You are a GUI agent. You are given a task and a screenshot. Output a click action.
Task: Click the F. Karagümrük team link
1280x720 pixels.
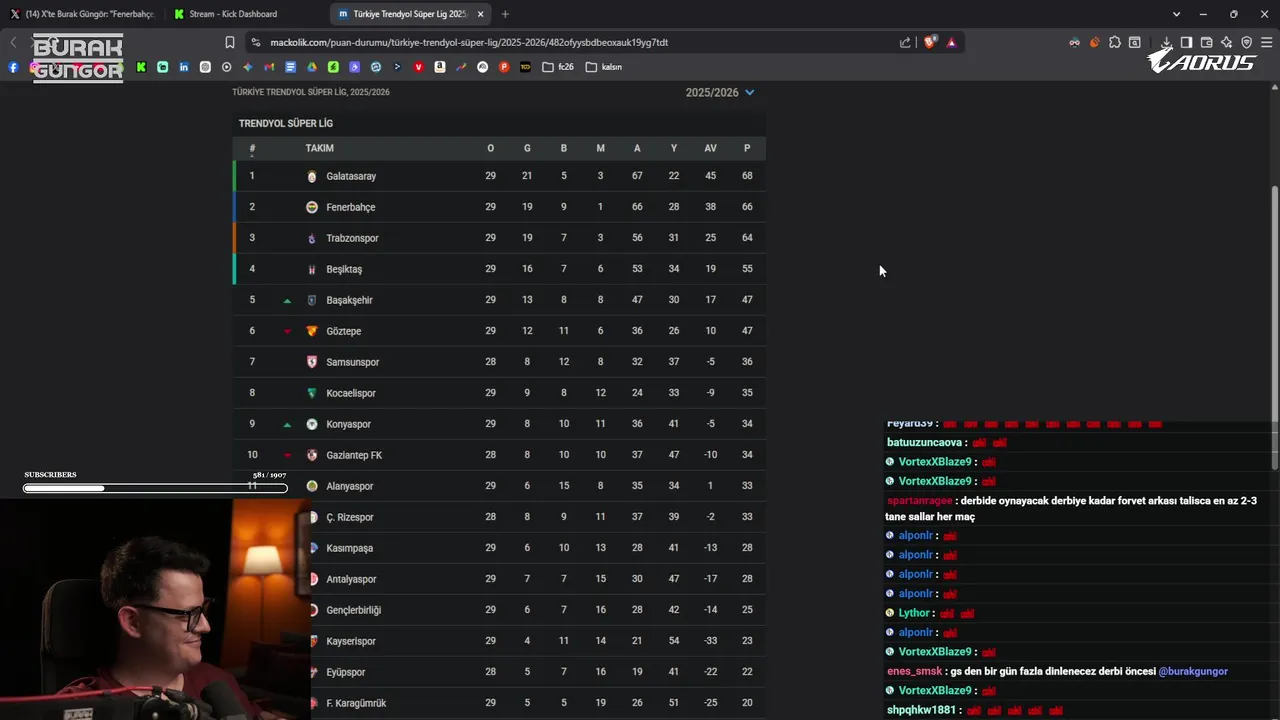(x=356, y=703)
